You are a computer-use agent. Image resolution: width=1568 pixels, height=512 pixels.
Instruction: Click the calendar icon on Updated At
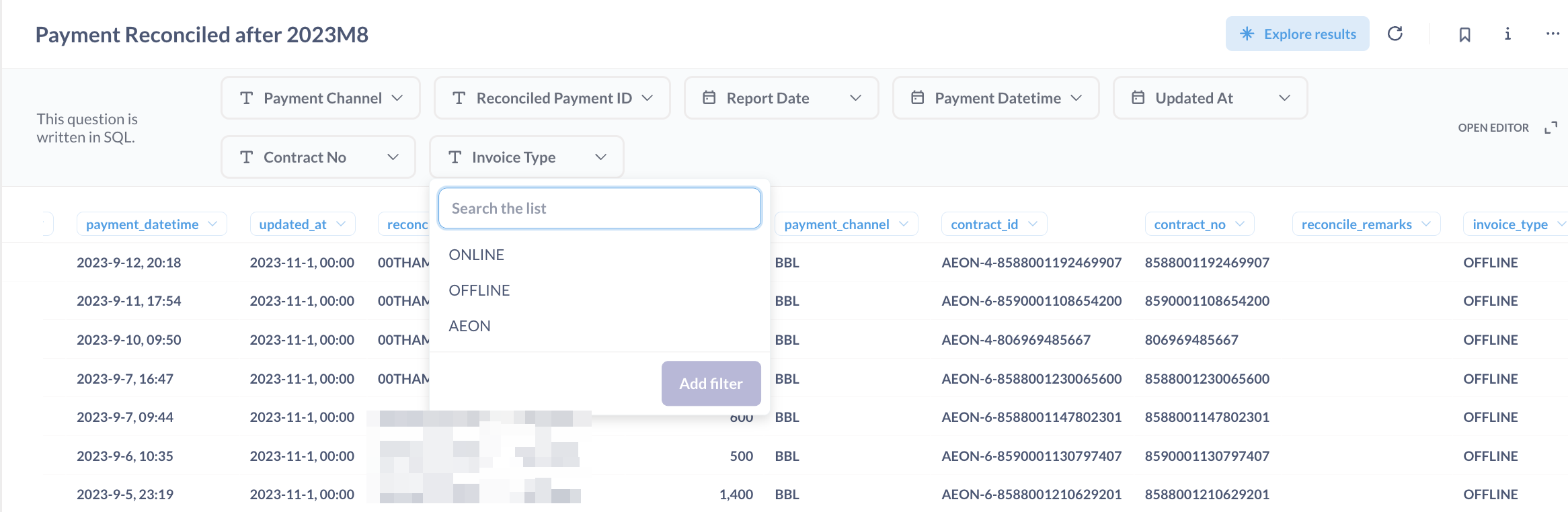pyautogui.click(x=1138, y=98)
